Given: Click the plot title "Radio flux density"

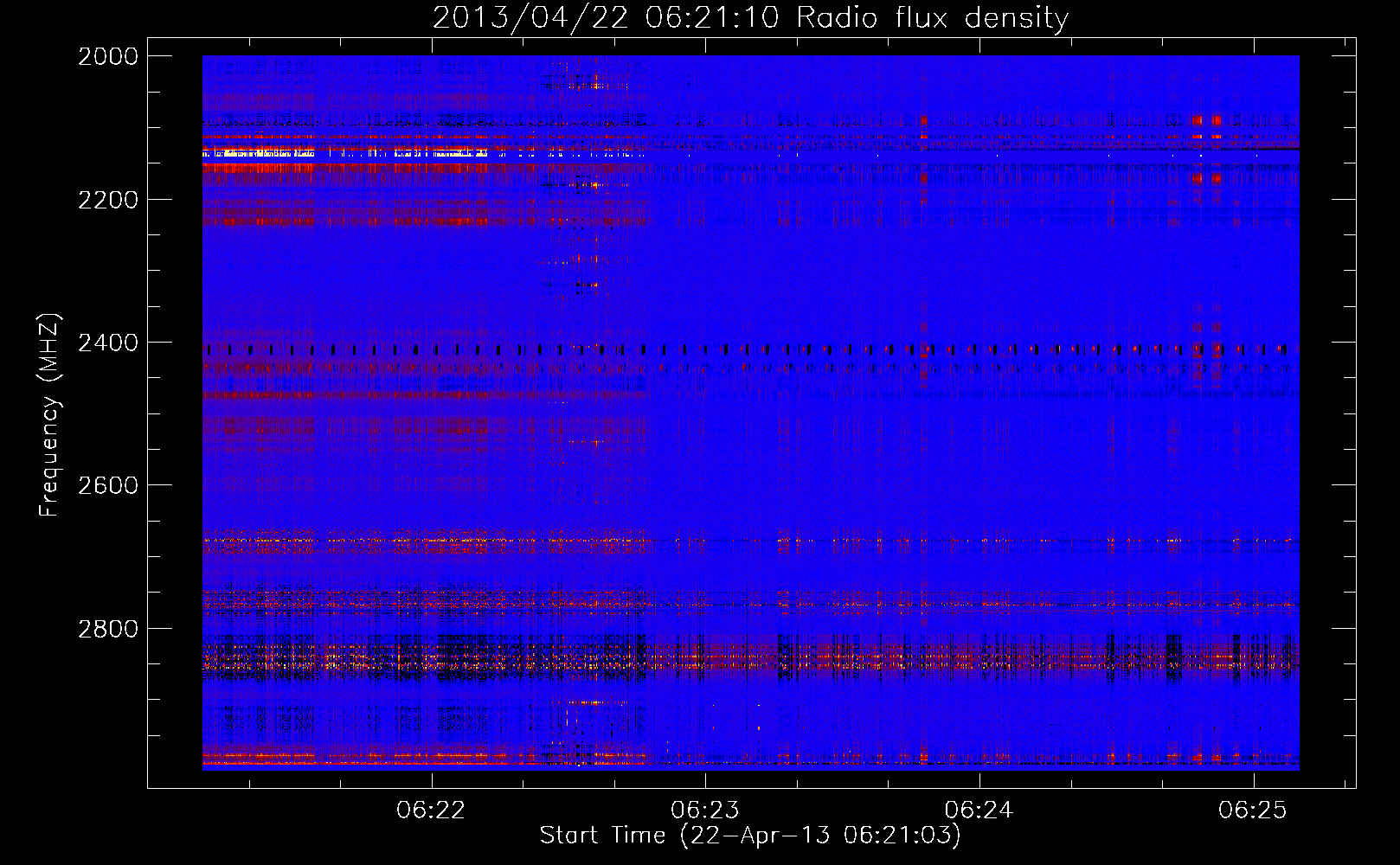Looking at the screenshot, I should [933, 17].
